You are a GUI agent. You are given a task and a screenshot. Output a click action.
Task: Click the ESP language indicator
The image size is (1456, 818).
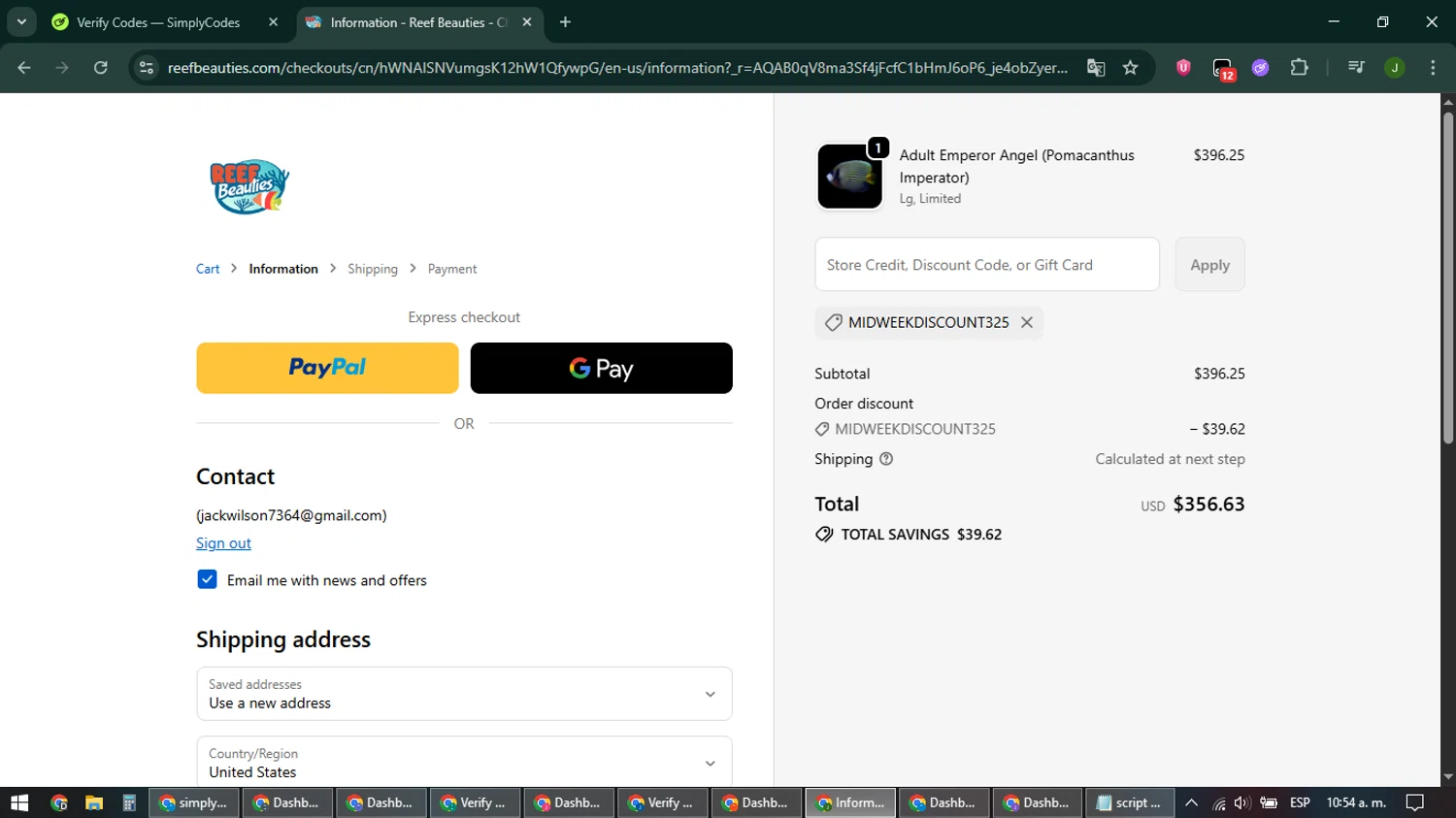tap(1300, 802)
